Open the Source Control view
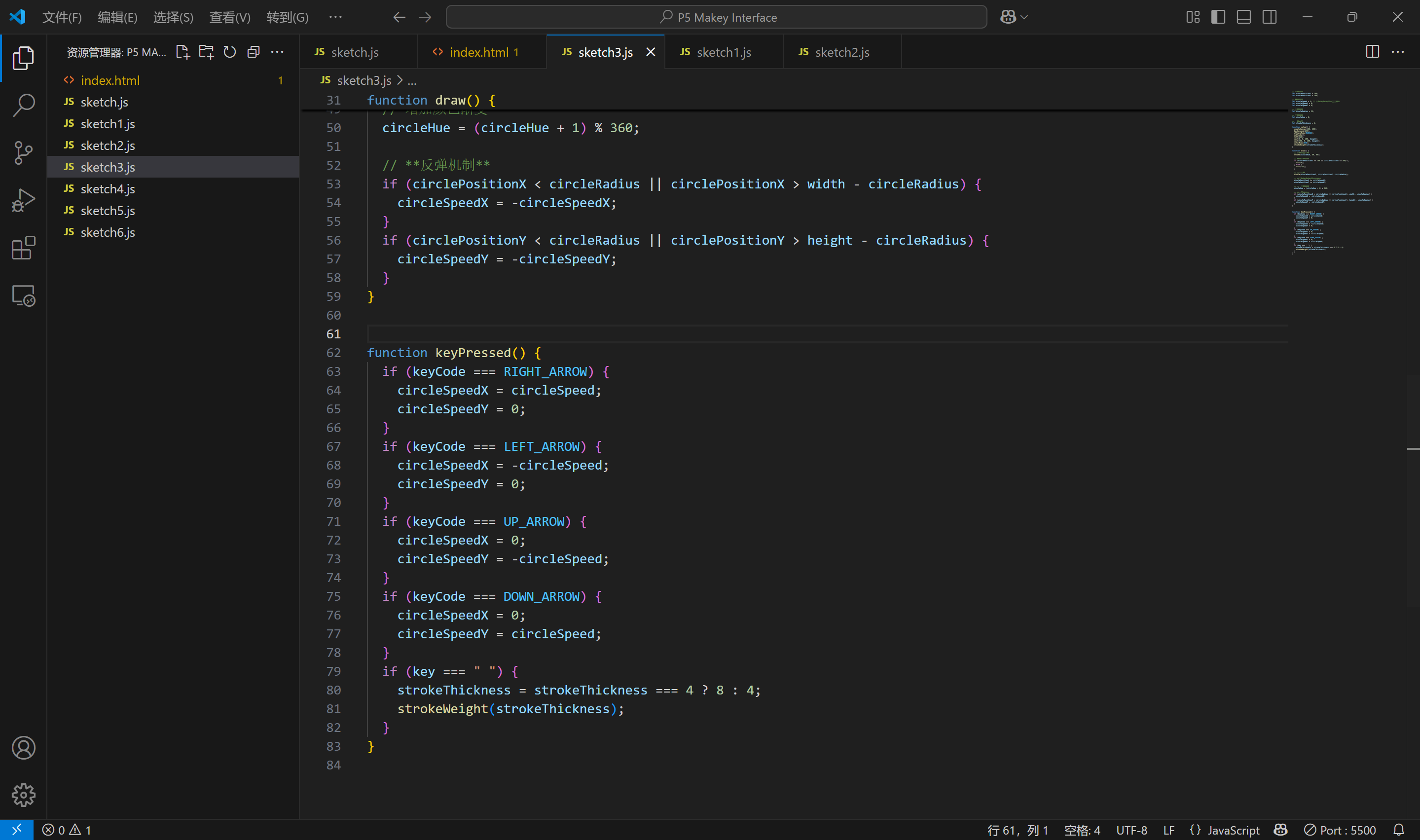 23,152
